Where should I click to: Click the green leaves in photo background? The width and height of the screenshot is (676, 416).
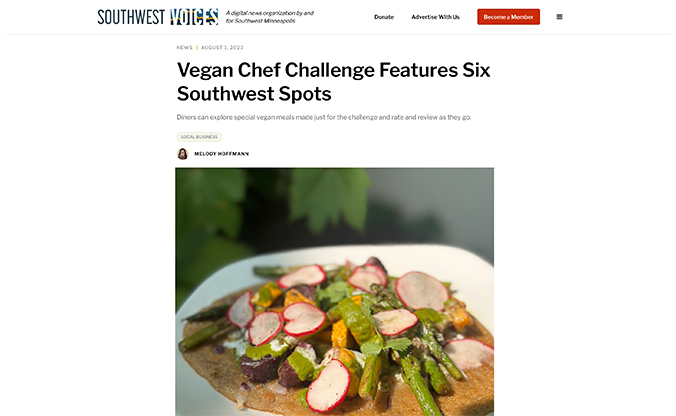pos(330,199)
